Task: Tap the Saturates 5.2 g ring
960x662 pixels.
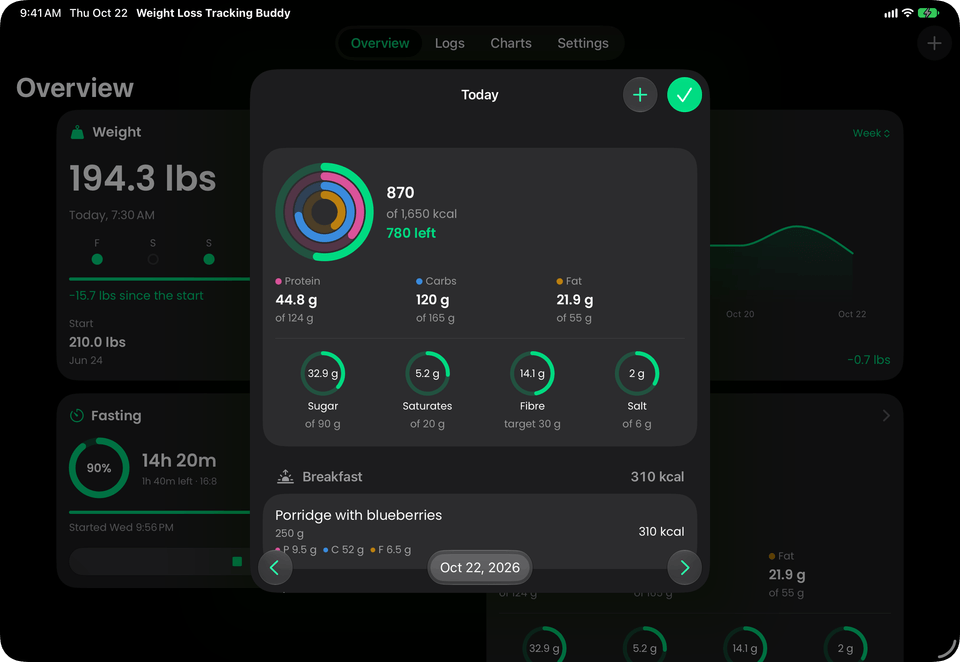Action: pos(427,374)
